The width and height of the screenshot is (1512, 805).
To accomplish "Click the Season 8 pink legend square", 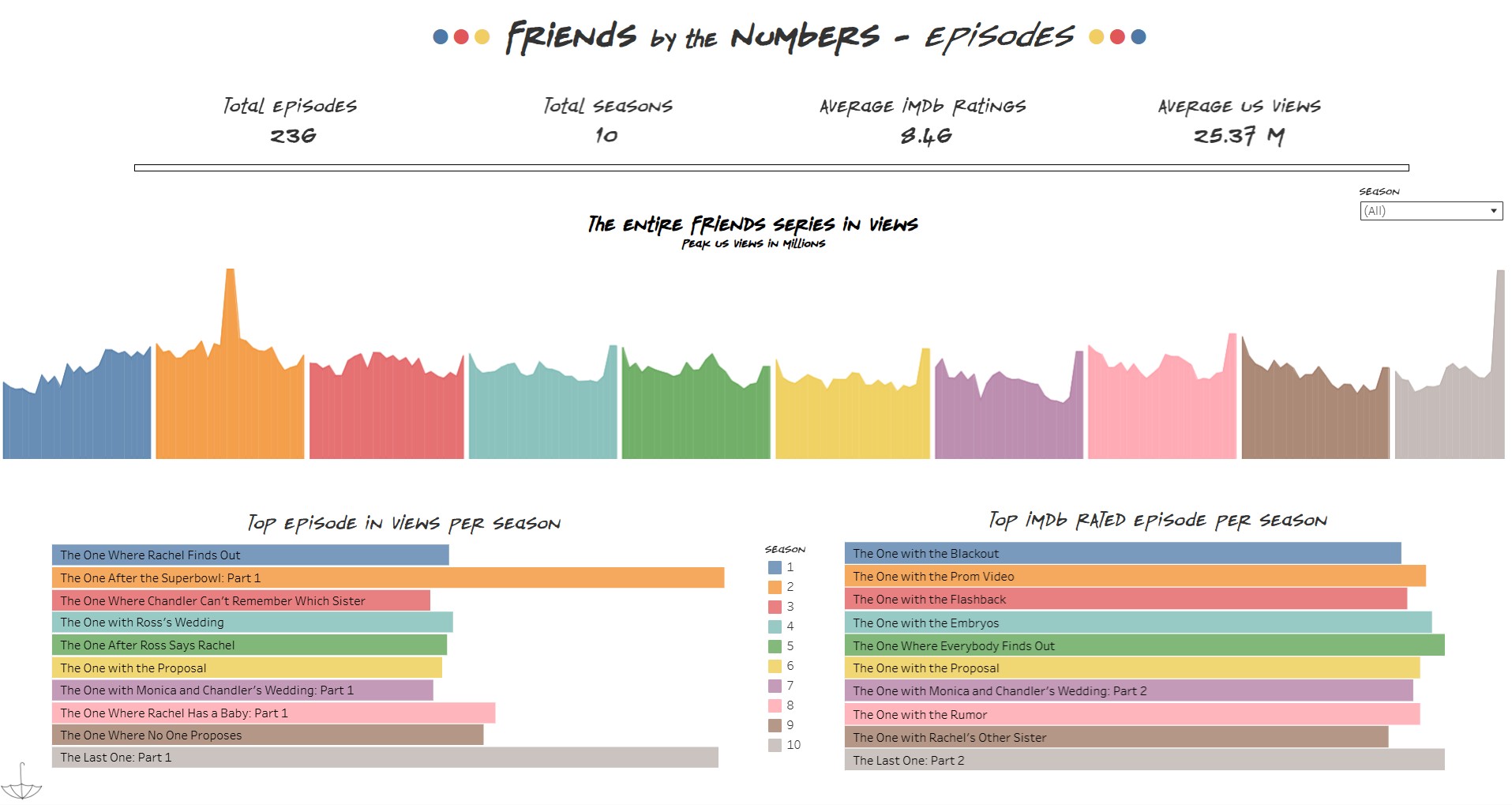I will [775, 705].
